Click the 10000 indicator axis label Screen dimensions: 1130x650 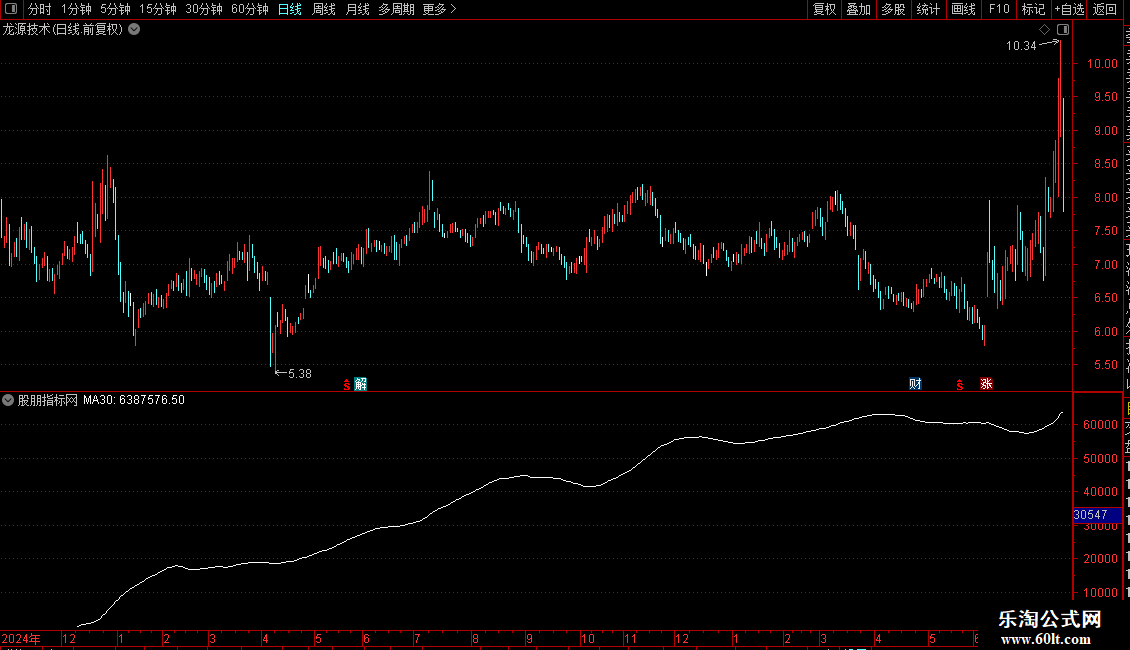[x=1100, y=593]
